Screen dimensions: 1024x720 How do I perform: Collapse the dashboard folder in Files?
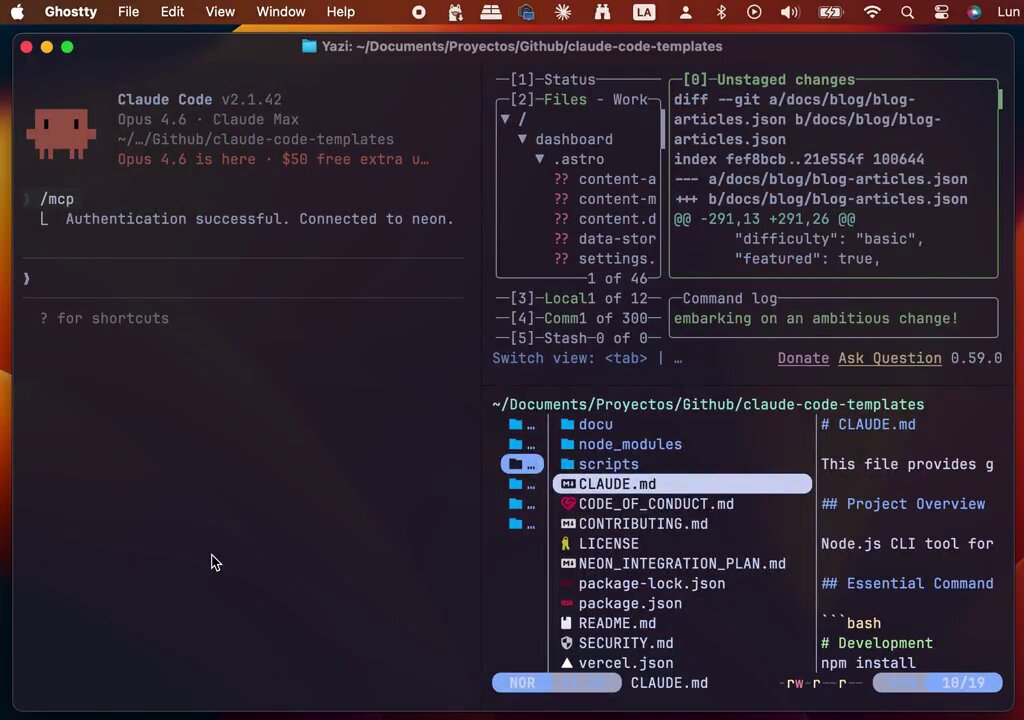(x=522, y=139)
